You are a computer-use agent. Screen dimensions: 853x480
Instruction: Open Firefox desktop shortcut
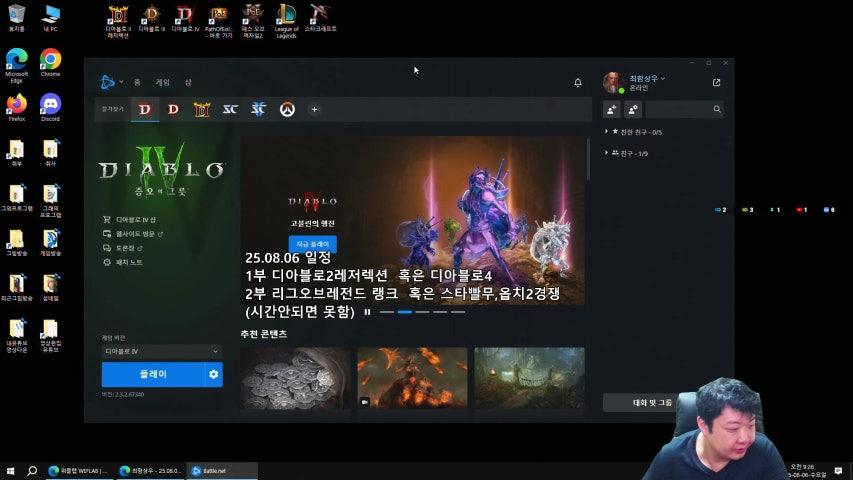16,107
